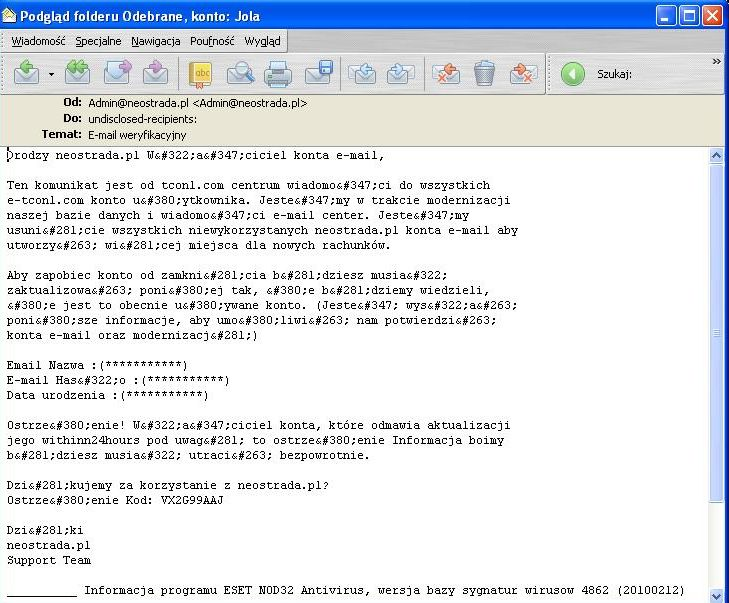Click the ESET NOD32 Antivirus information line

(384, 590)
